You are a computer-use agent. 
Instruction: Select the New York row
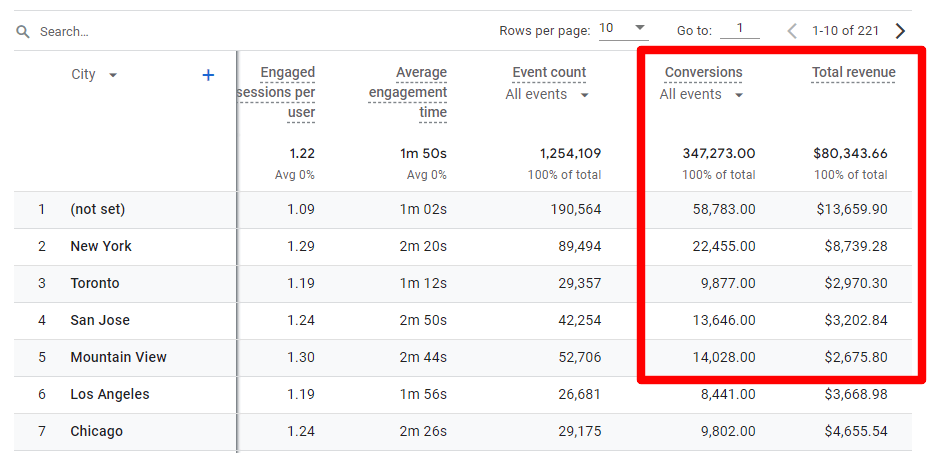click(x=101, y=246)
